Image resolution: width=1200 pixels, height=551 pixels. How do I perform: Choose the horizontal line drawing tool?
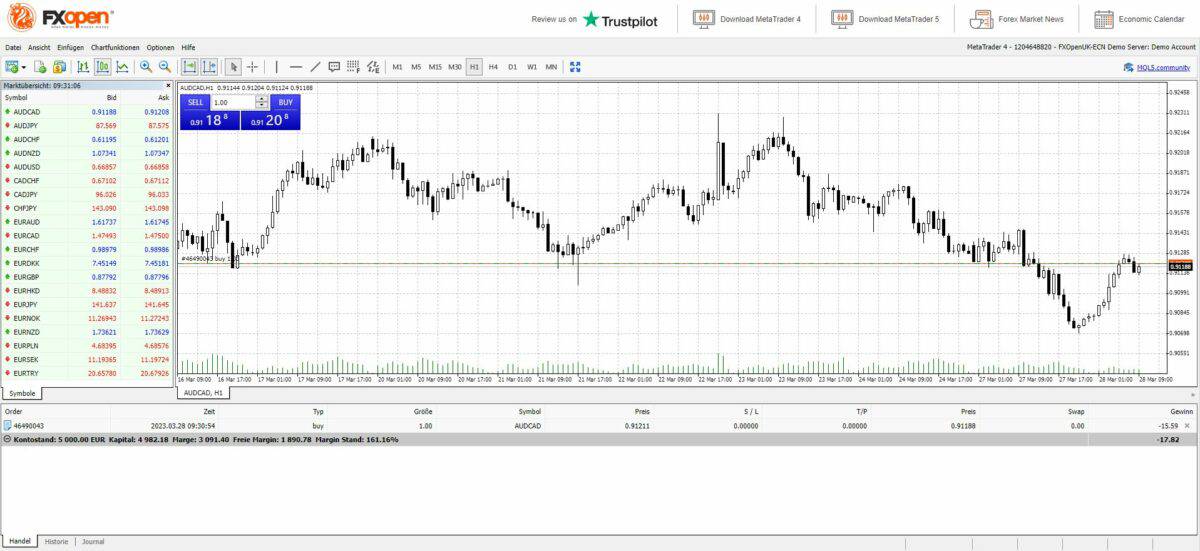point(296,67)
